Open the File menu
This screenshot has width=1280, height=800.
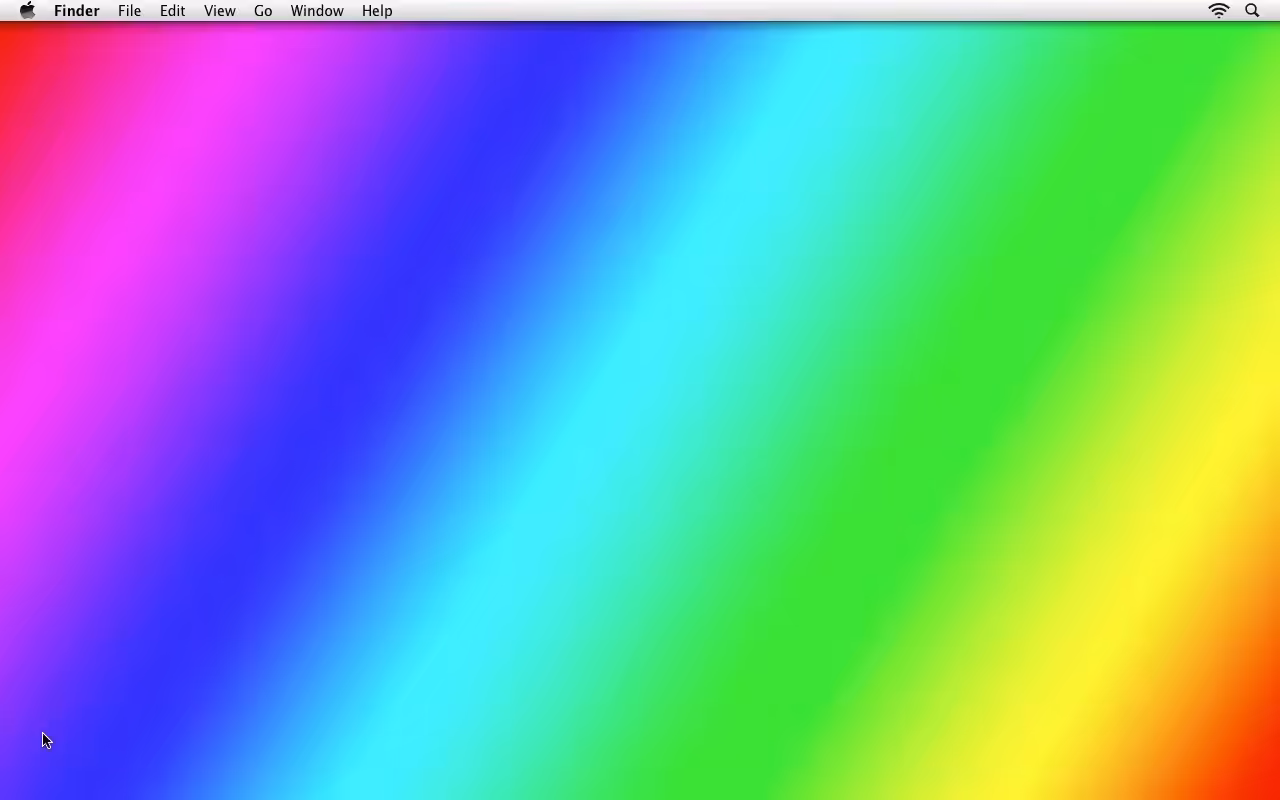click(129, 11)
